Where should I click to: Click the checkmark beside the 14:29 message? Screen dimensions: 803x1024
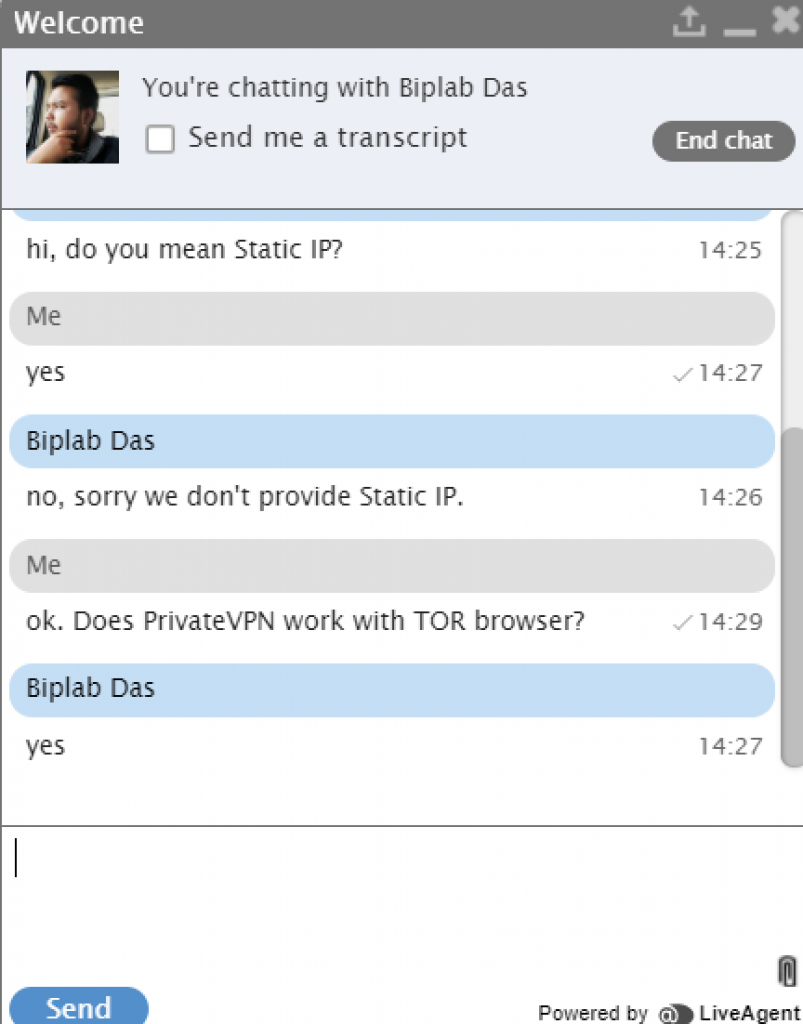tap(682, 622)
